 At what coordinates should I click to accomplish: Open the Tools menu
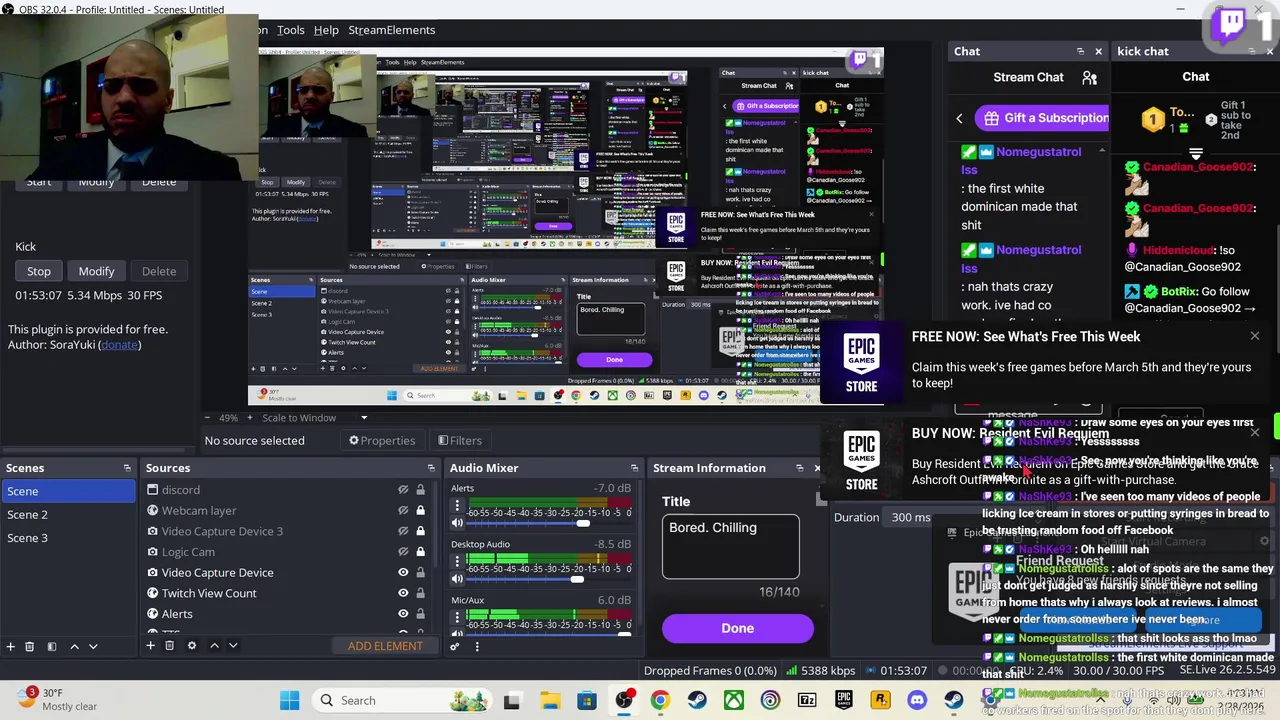coord(291,30)
